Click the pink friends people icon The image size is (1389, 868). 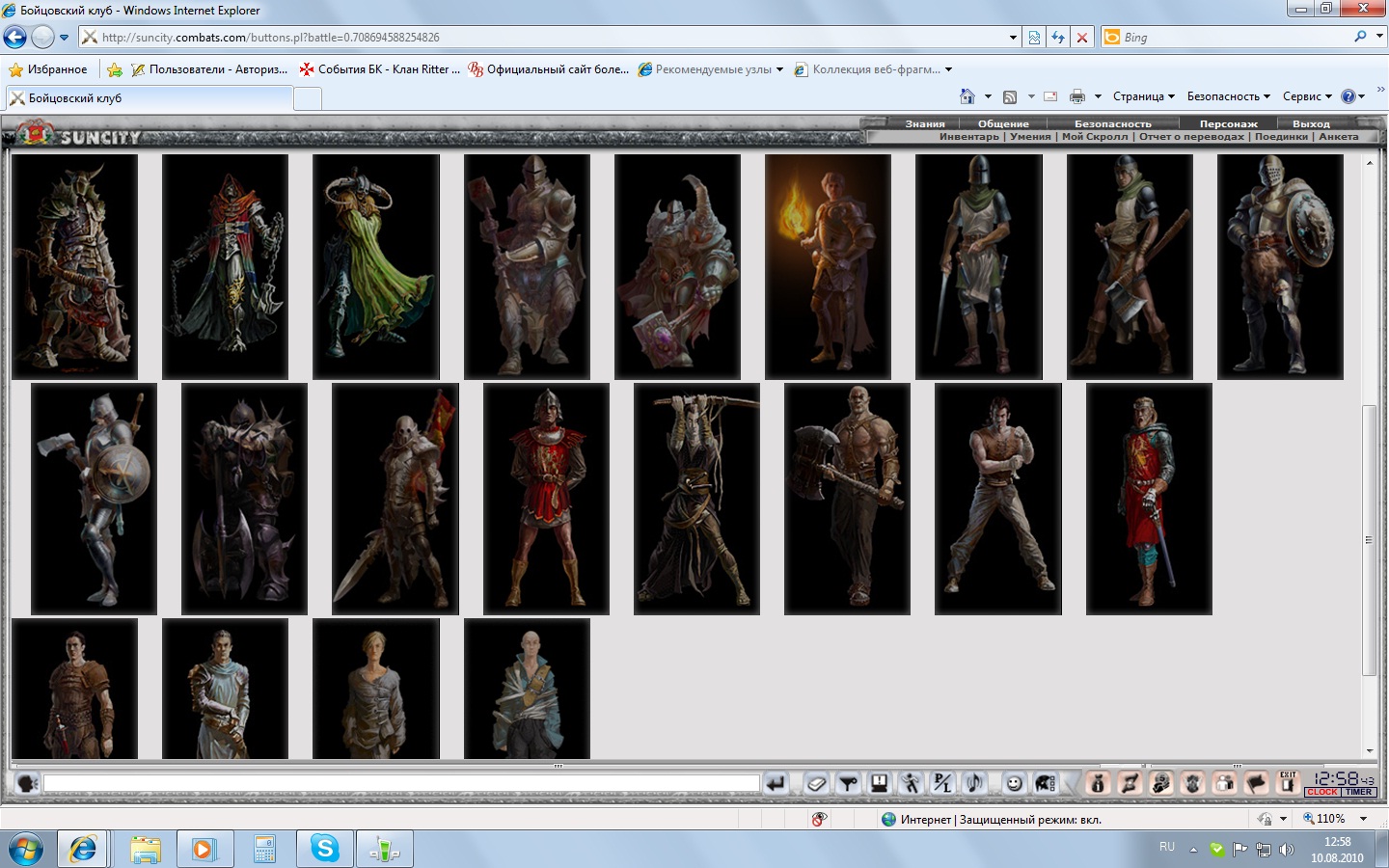[1224, 783]
